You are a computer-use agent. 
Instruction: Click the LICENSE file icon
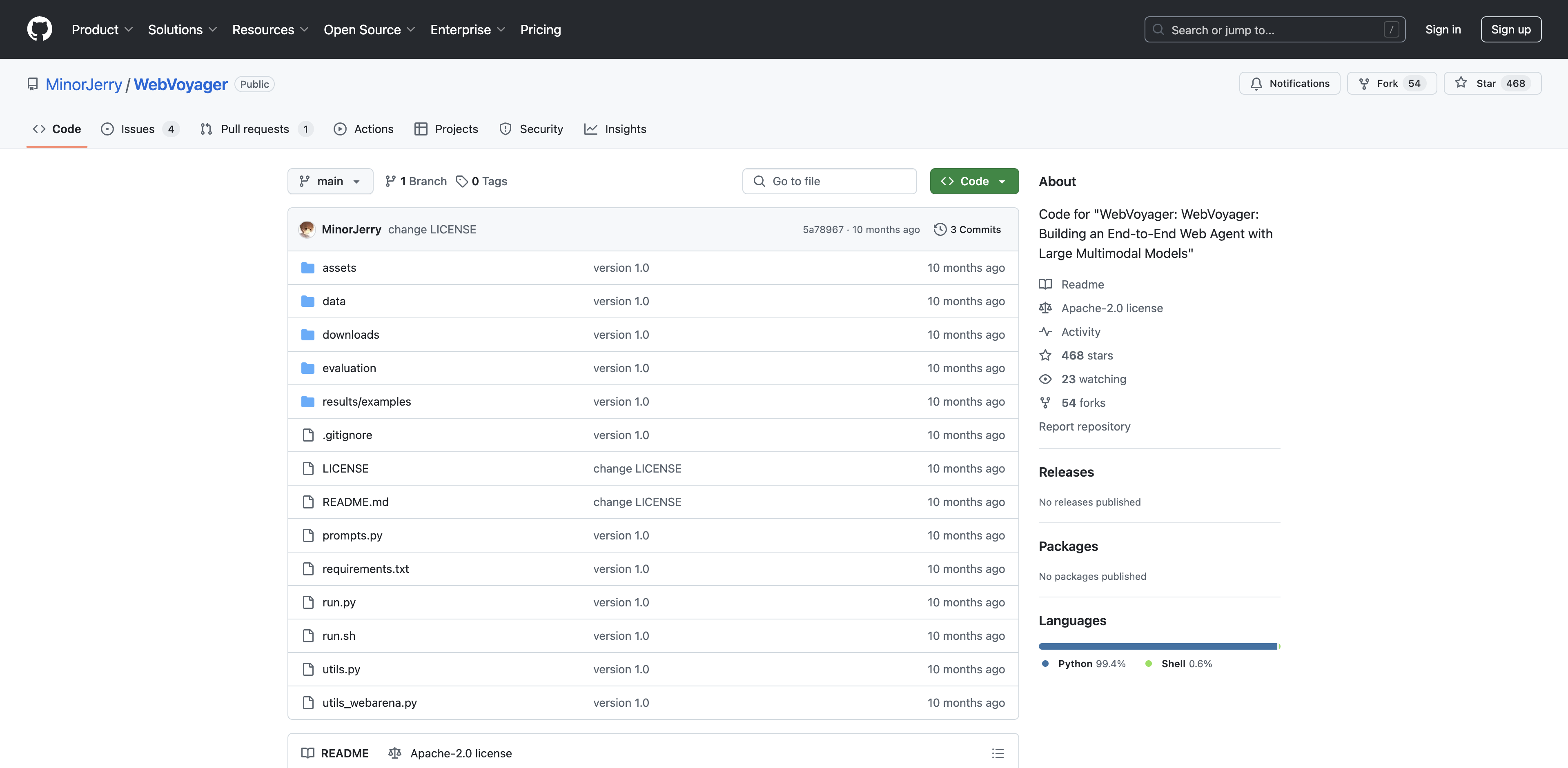[x=308, y=468]
